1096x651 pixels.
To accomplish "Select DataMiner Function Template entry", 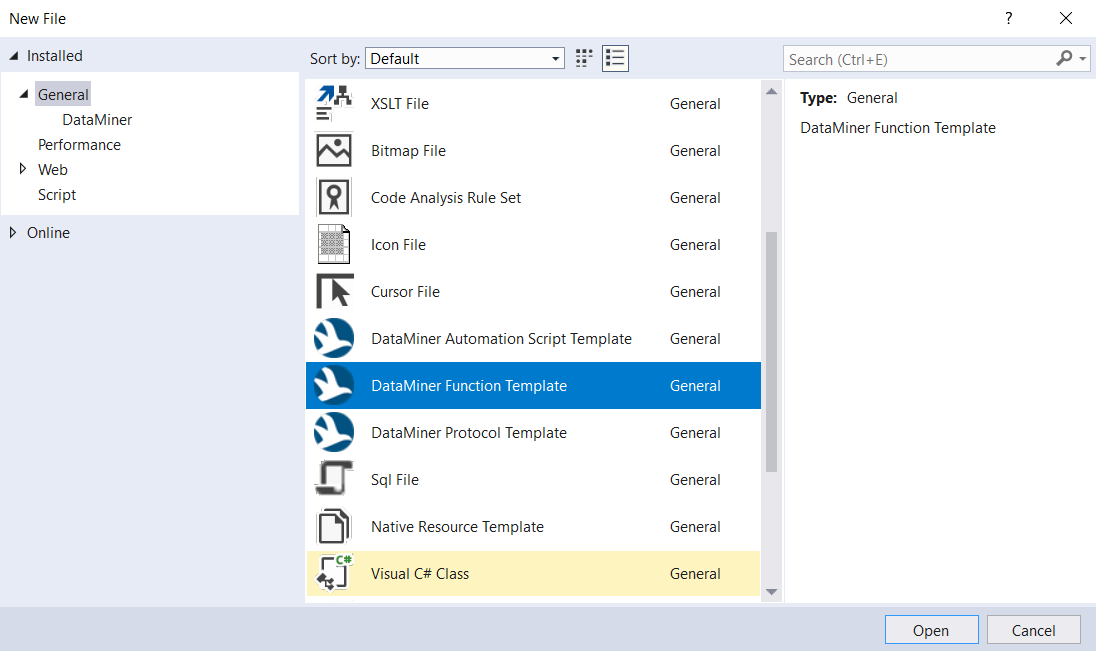I will [533, 385].
